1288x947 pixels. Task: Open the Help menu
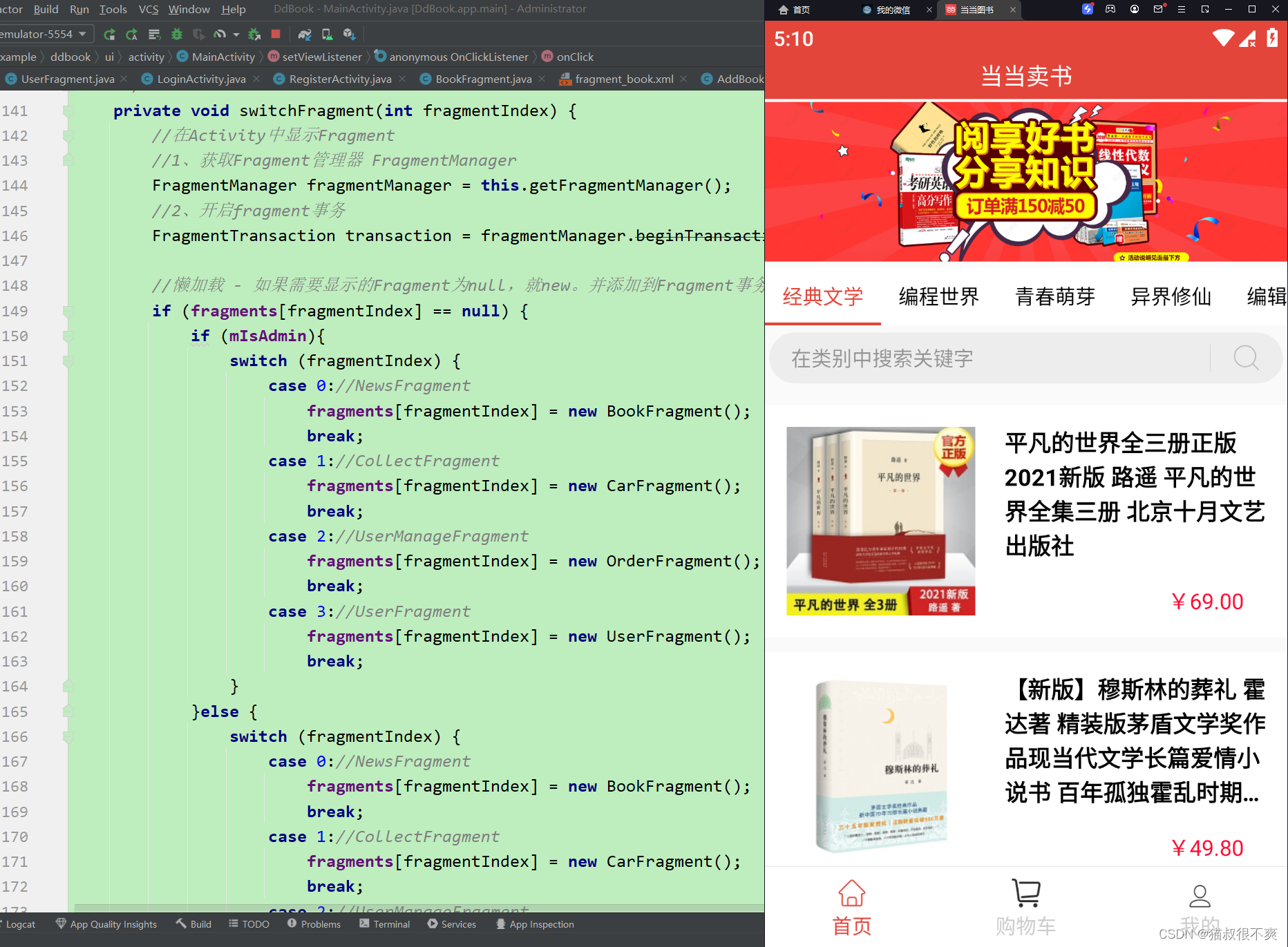(234, 9)
